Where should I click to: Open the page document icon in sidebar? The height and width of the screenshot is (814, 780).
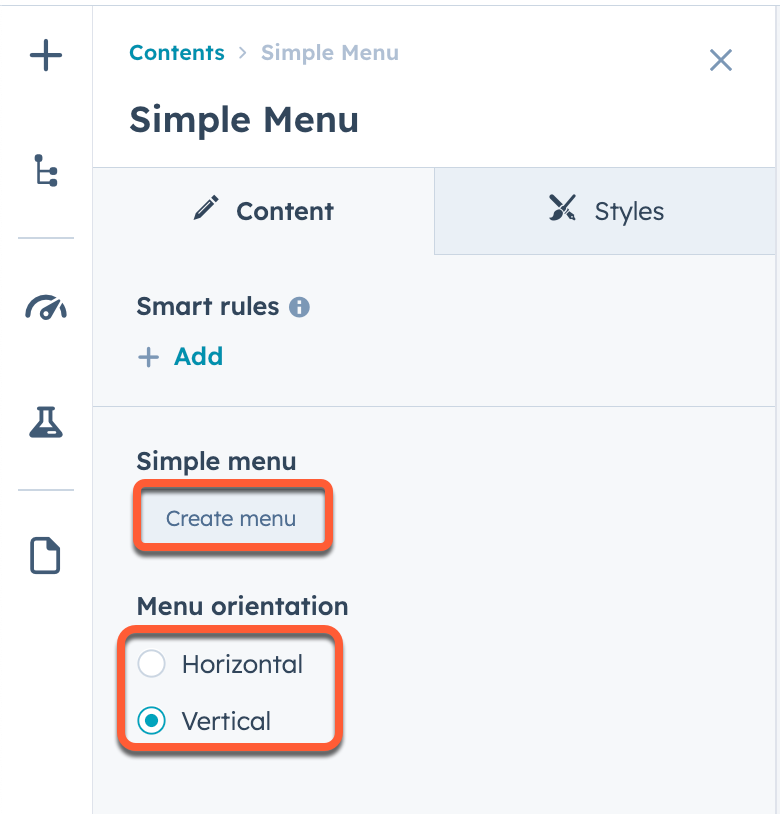45,555
